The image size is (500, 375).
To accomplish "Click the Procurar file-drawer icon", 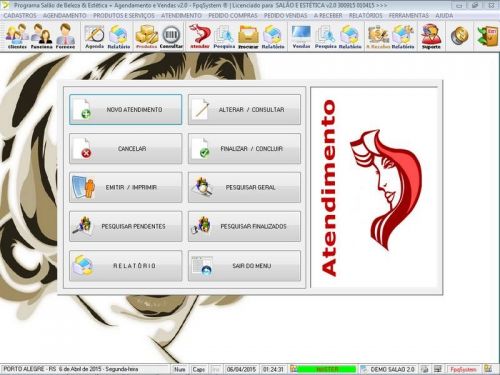I will 248,37.
